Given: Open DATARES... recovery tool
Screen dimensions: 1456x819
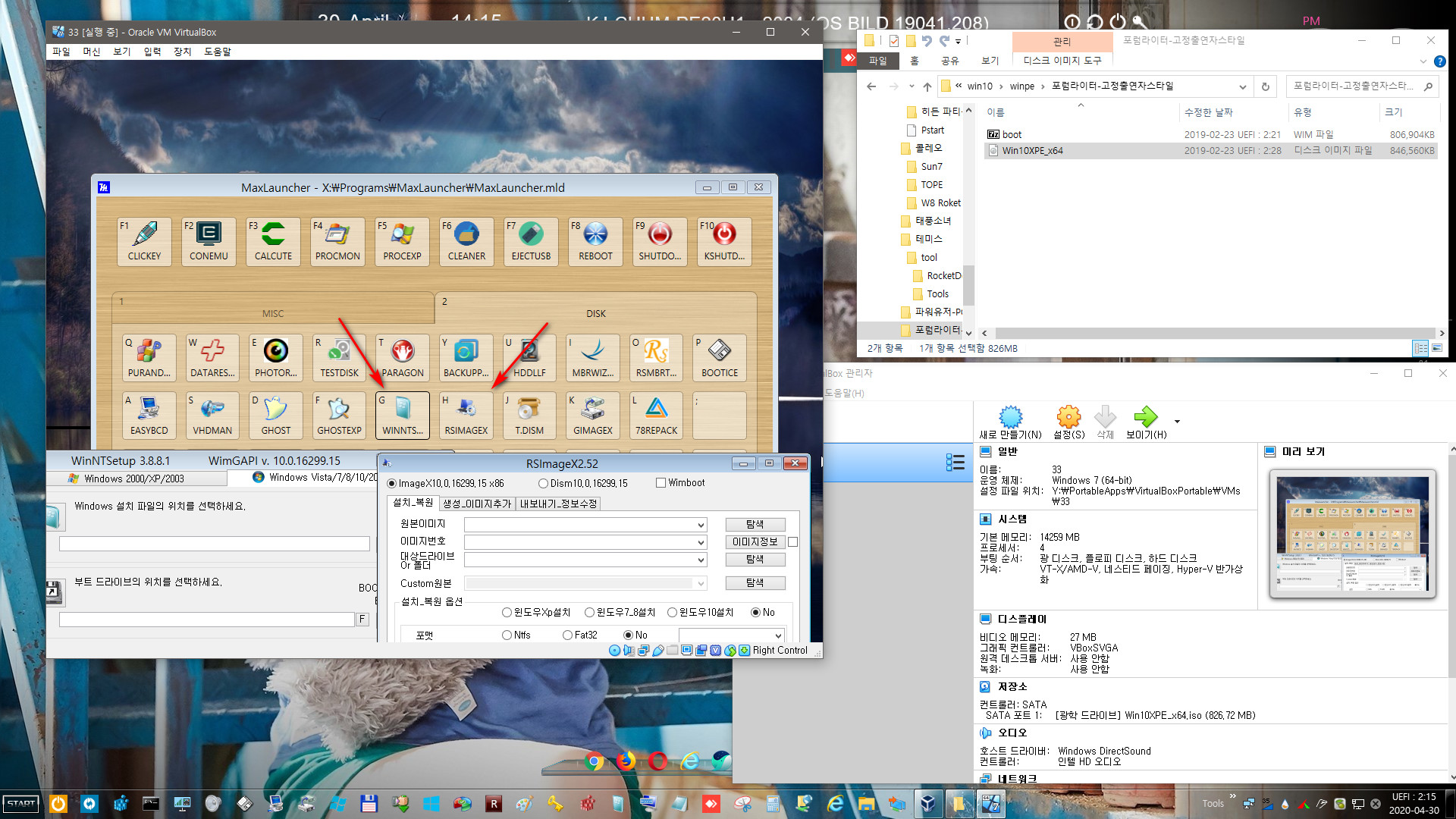Looking at the screenshot, I should 212,357.
